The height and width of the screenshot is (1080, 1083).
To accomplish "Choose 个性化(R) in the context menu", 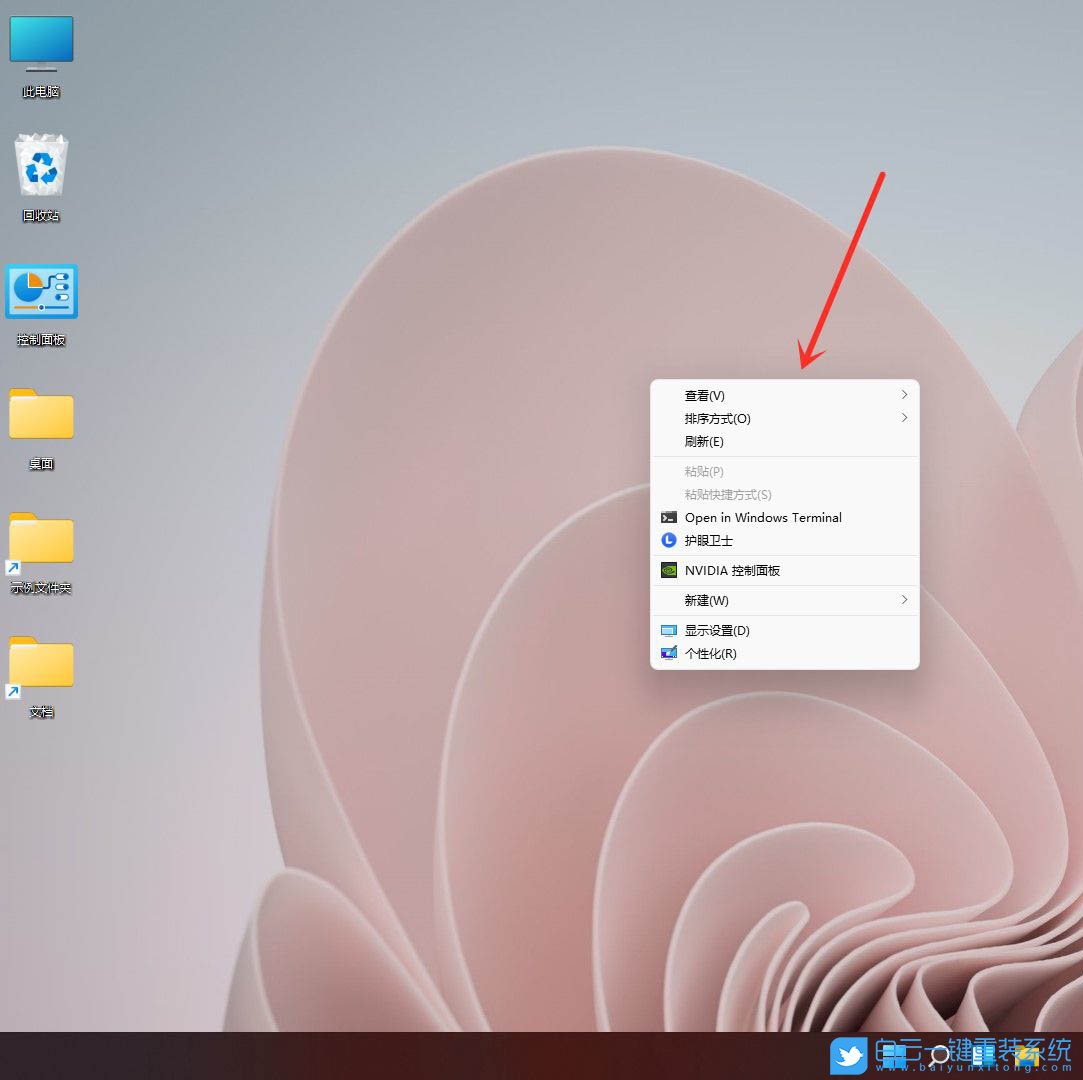I will pos(710,654).
